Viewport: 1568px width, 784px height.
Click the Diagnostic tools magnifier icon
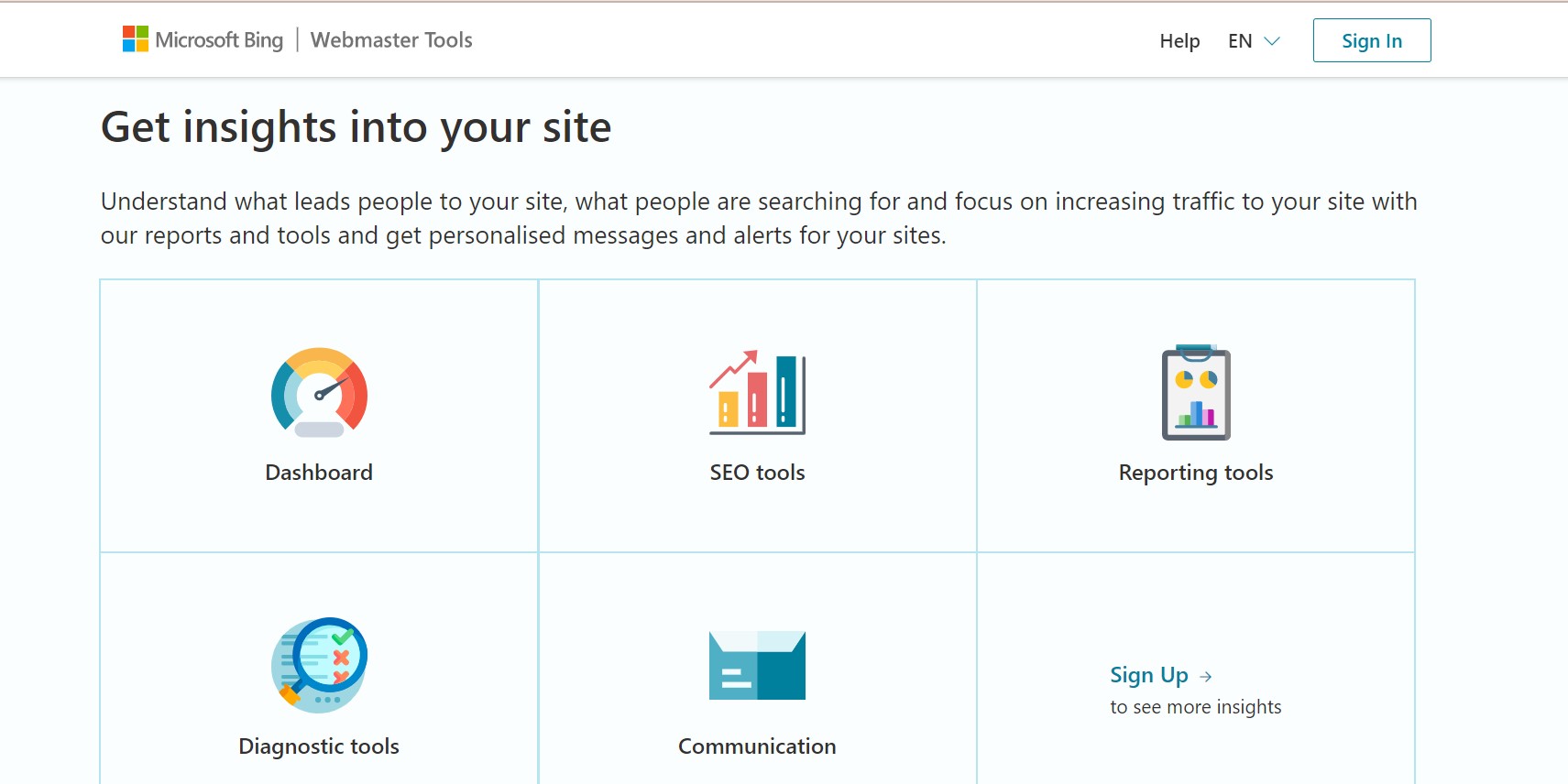[x=319, y=666]
